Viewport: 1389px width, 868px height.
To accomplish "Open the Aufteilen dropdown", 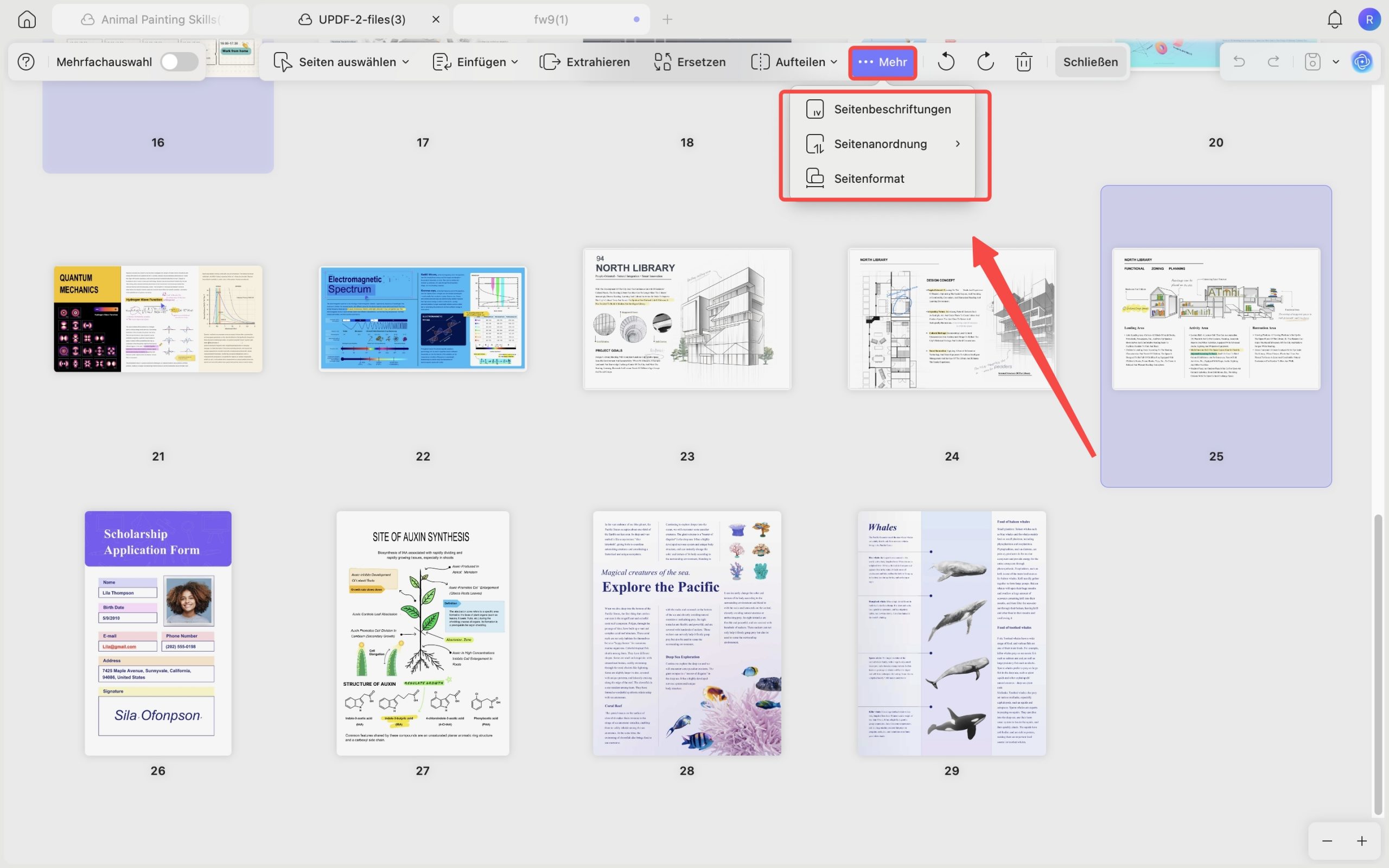I will [x=793, y=61].
